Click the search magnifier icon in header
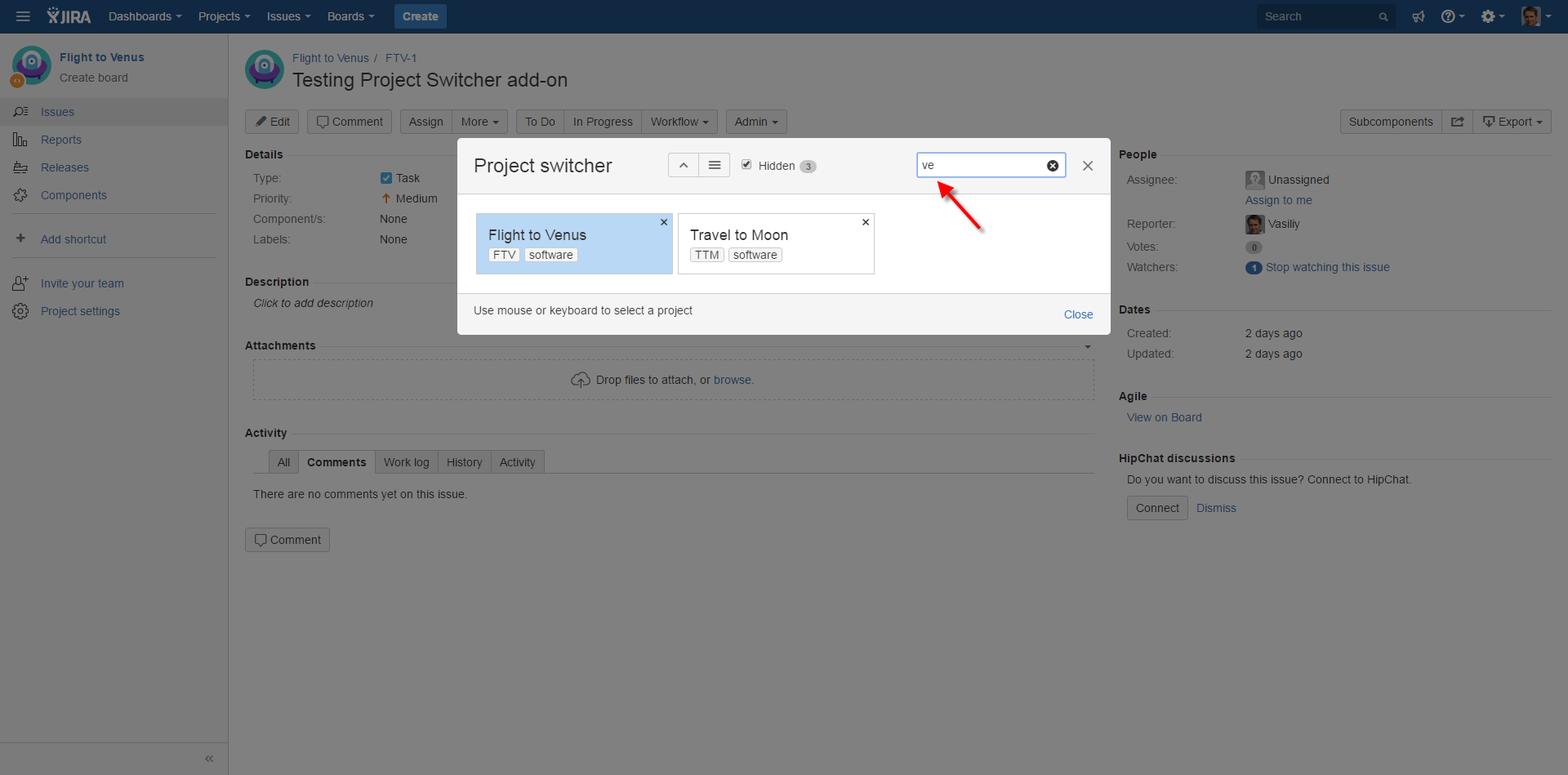Screen dimensions: 1568x775 click(x=1383, y=17)
